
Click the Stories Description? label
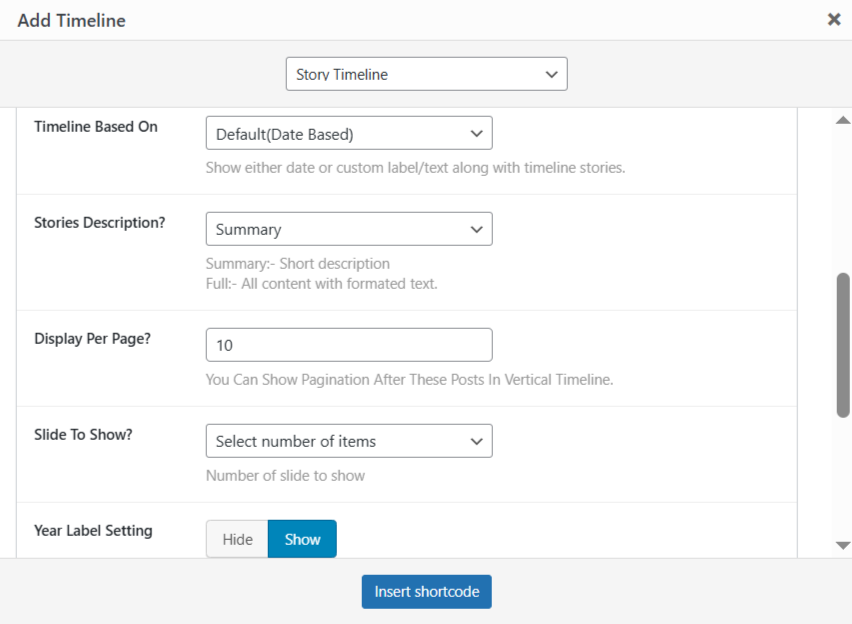(100, 223)
